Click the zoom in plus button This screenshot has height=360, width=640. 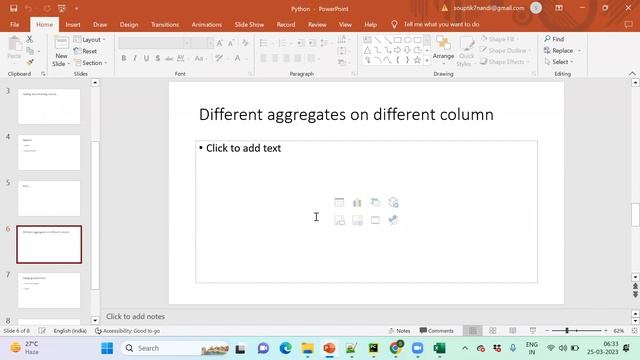[606, 331]
